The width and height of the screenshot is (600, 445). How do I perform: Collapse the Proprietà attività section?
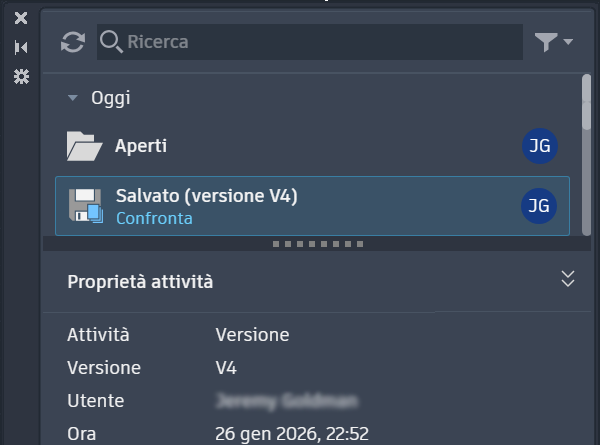568,279
